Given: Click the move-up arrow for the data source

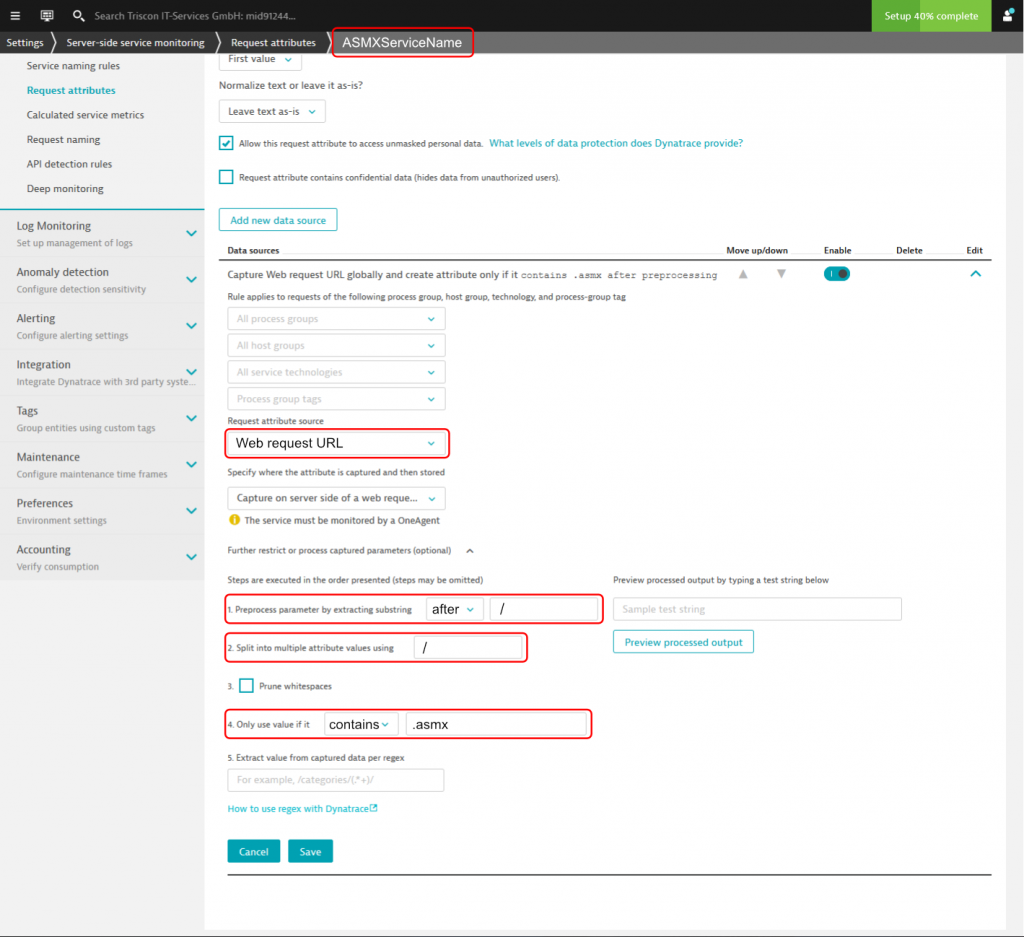Looking at the screenshot, I should 742,273.
